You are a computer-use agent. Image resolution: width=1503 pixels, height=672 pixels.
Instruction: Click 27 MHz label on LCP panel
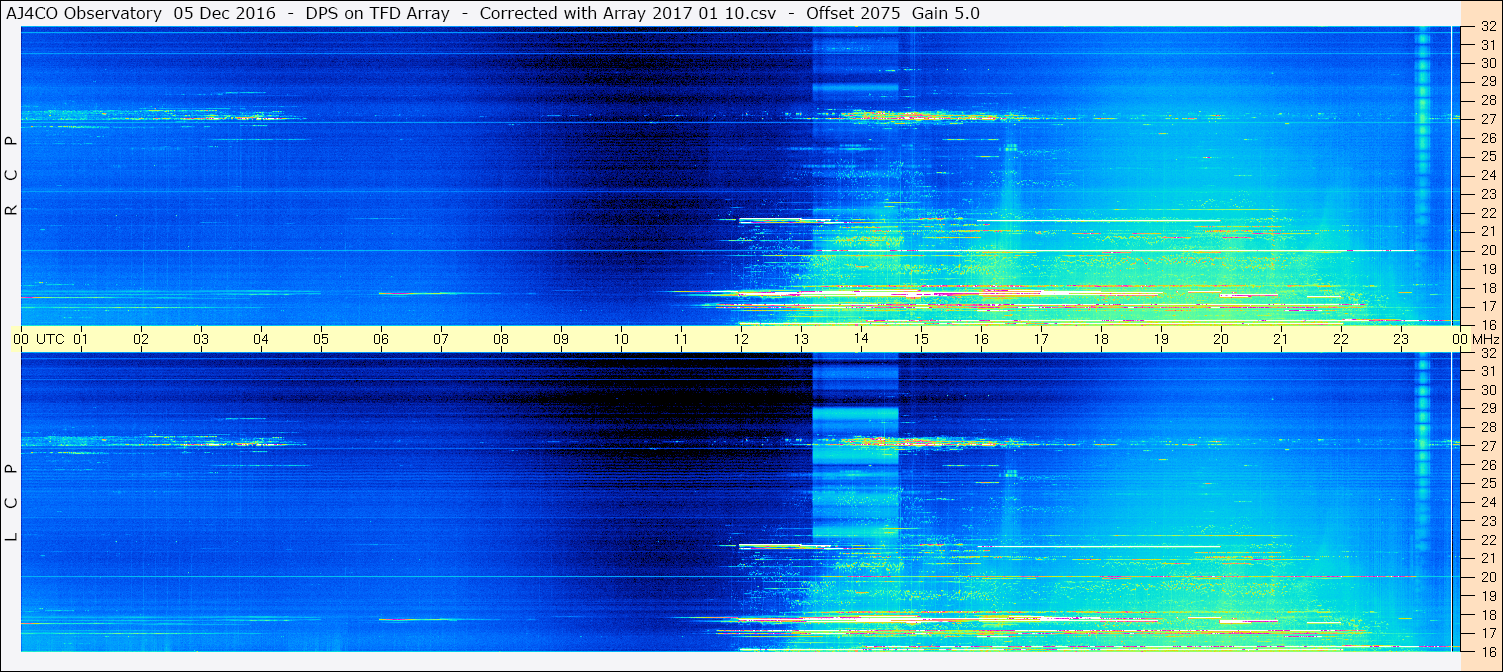[x=1488, y=446]
